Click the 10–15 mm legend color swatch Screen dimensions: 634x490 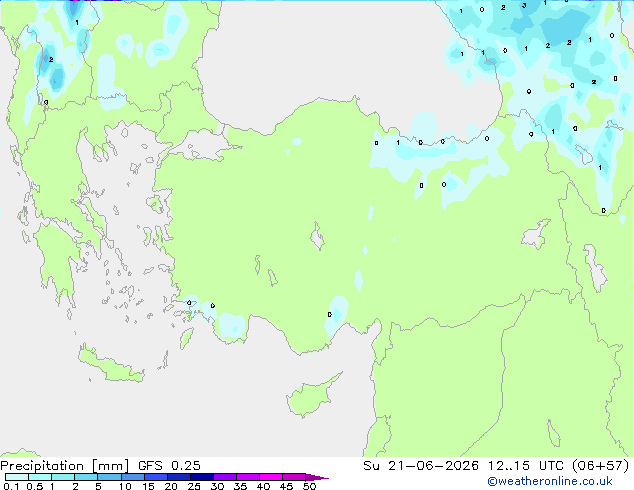point(132,477)
